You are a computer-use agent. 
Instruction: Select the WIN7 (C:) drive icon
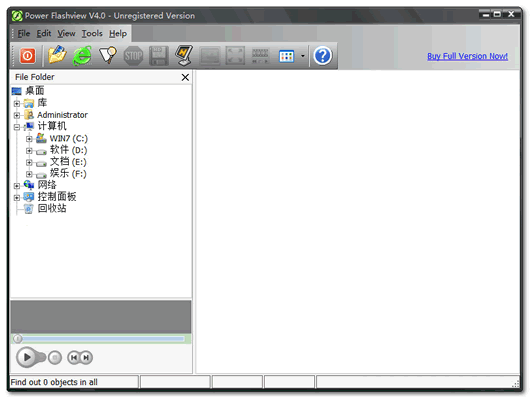click(x=41, y=138)
